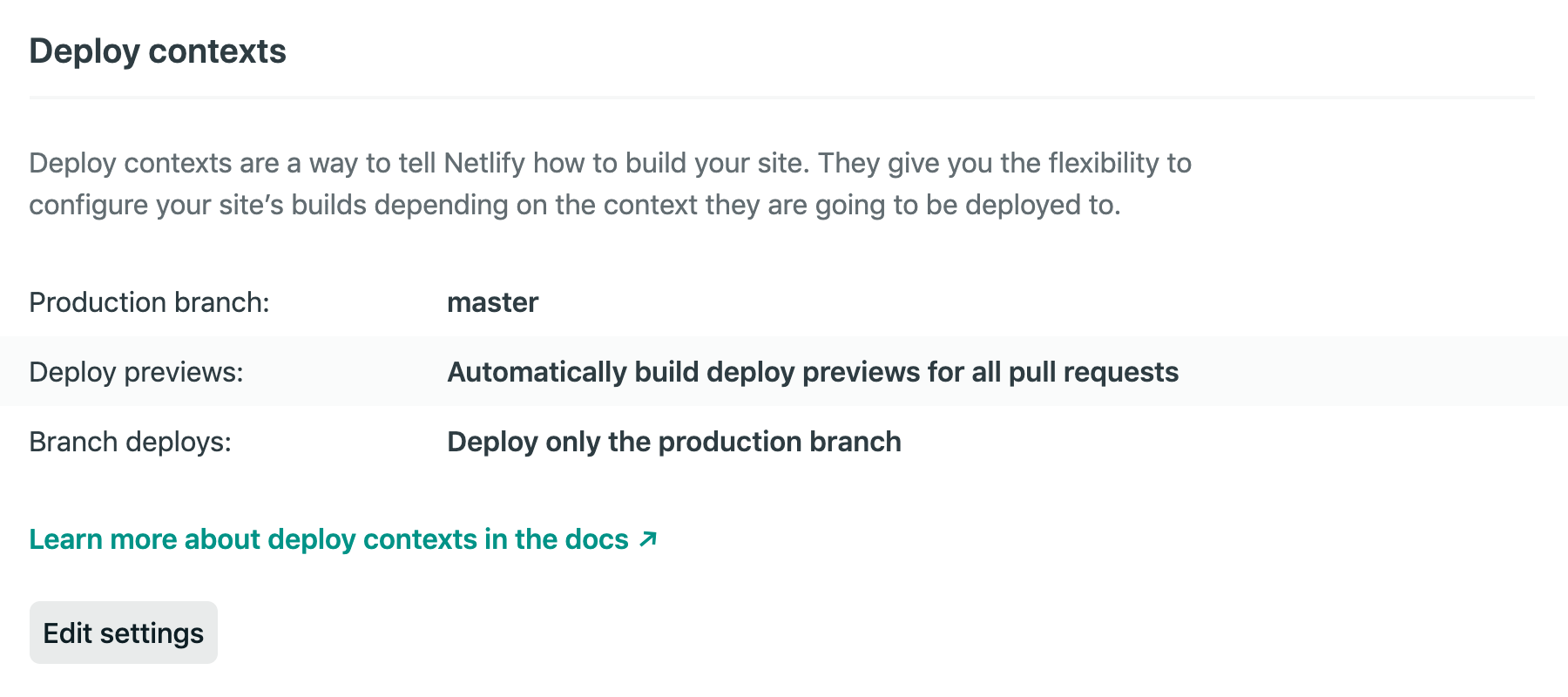Click the Edit settings button
1568x697 pixels.
click(123, 633)
